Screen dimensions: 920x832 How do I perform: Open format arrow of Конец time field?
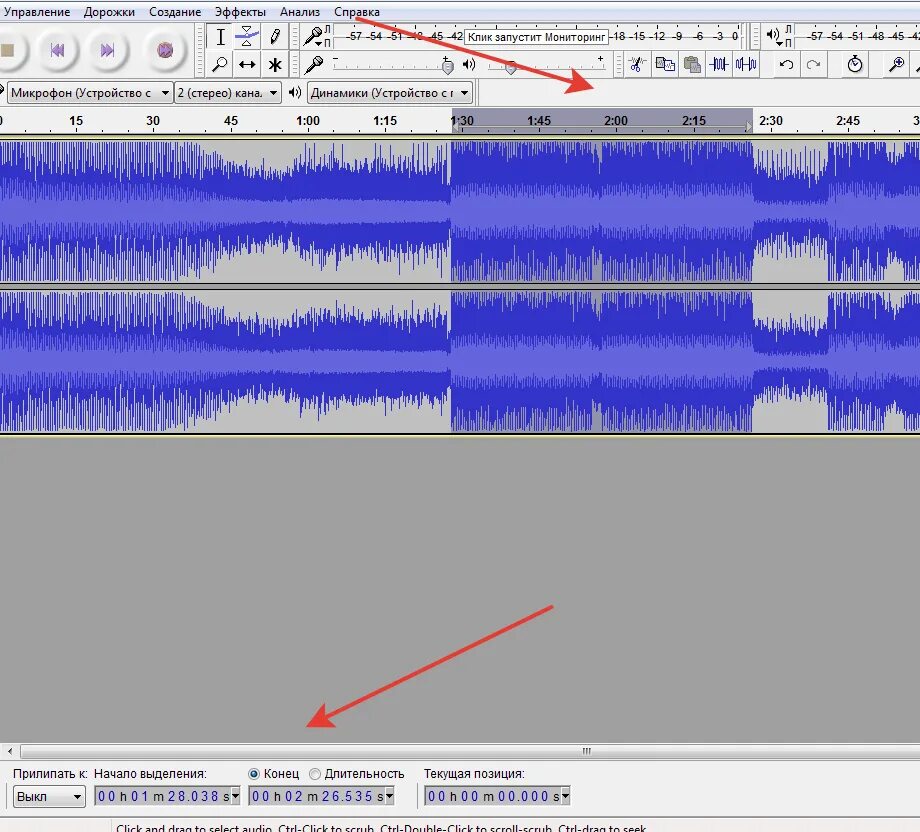click(x=390, y=796)
